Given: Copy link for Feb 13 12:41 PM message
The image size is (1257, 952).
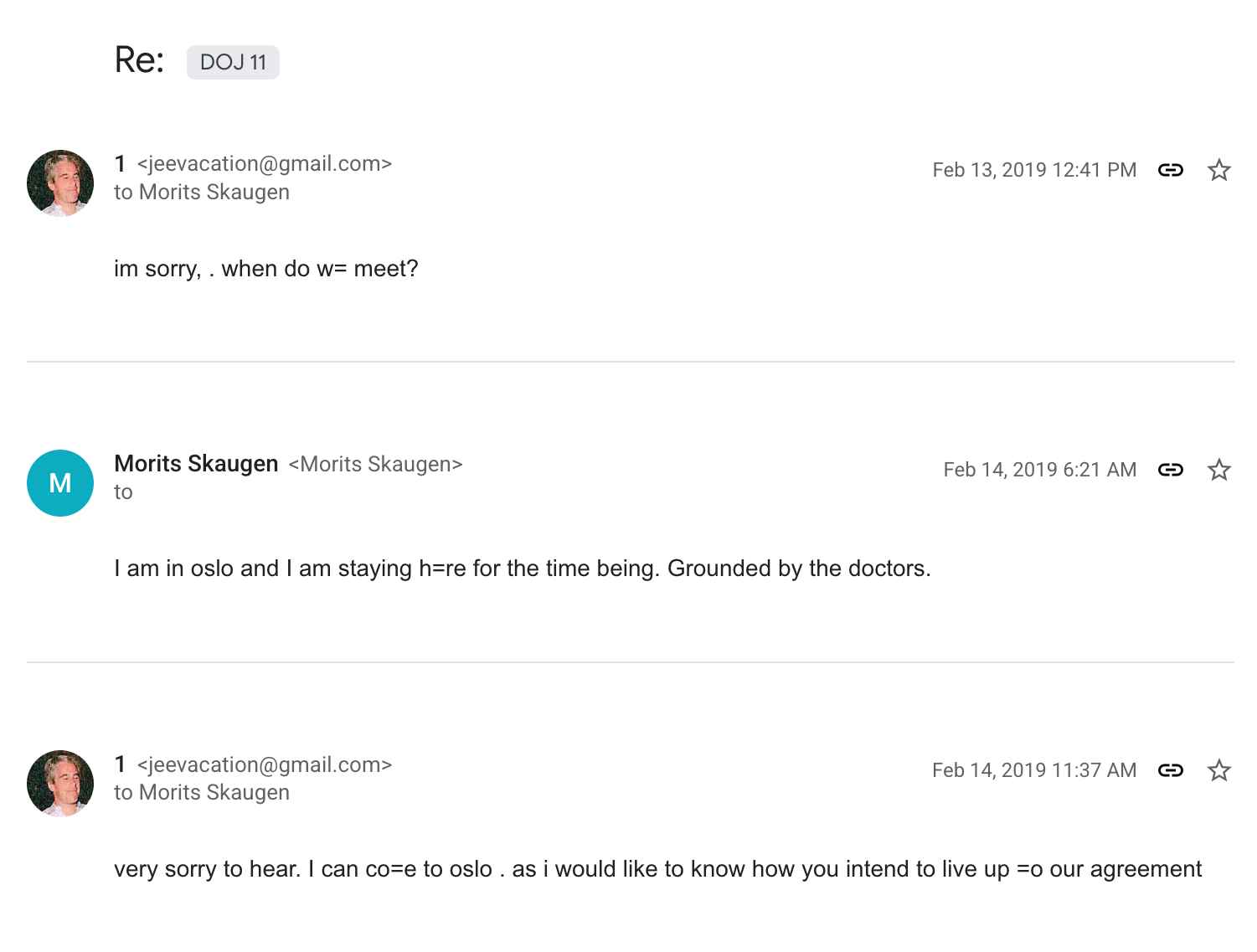Looking at the screenshot, I should coord(1170,170).
